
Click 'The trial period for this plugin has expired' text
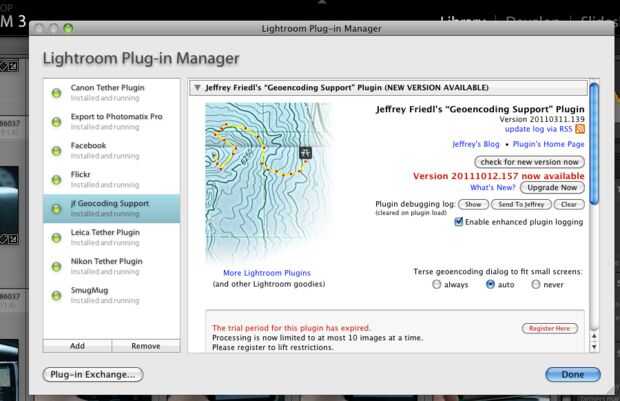pyautogui.click(x=291, y=328)
